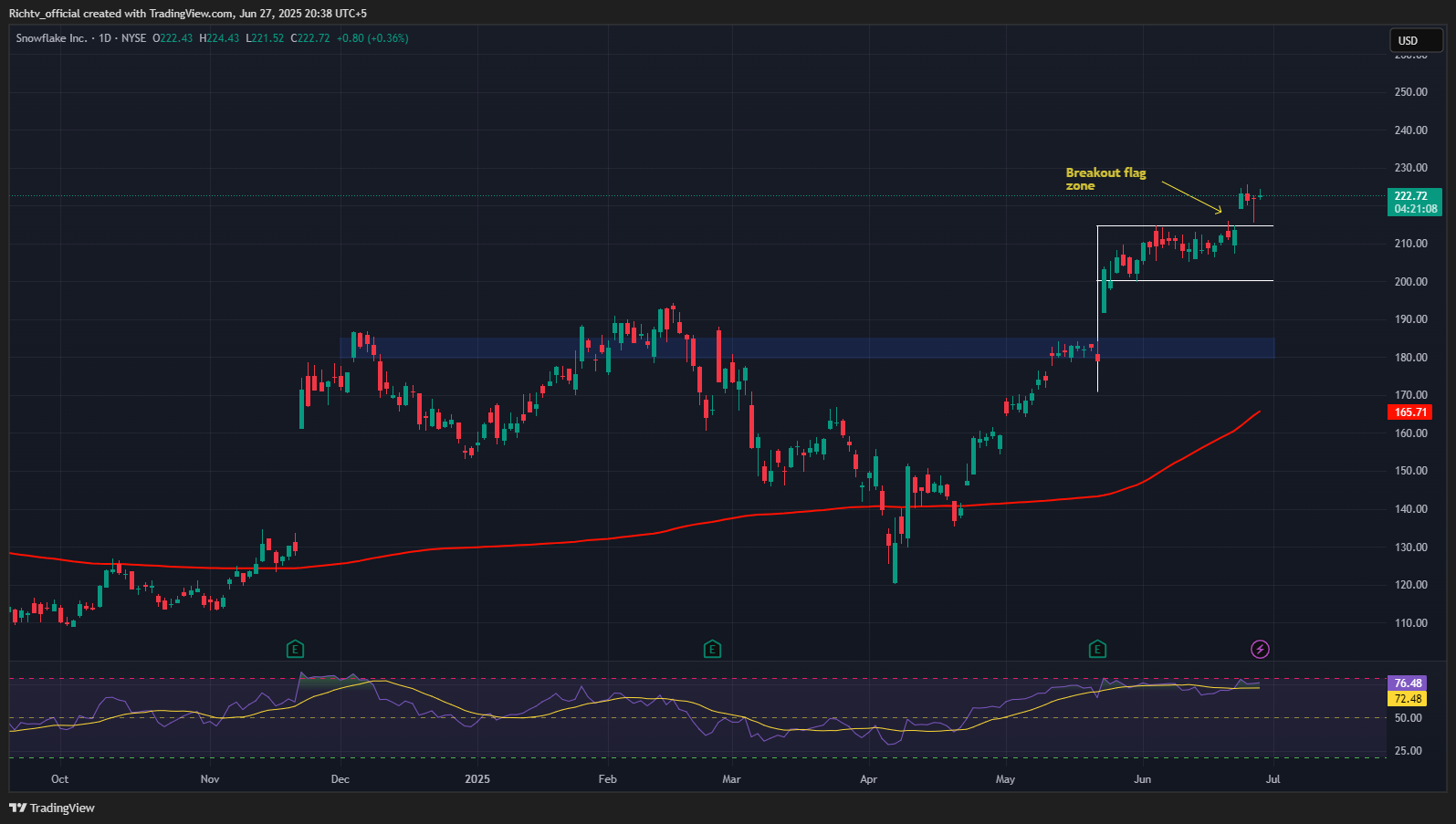Click the TradingView logo at bottom left

tap(52, 808)
